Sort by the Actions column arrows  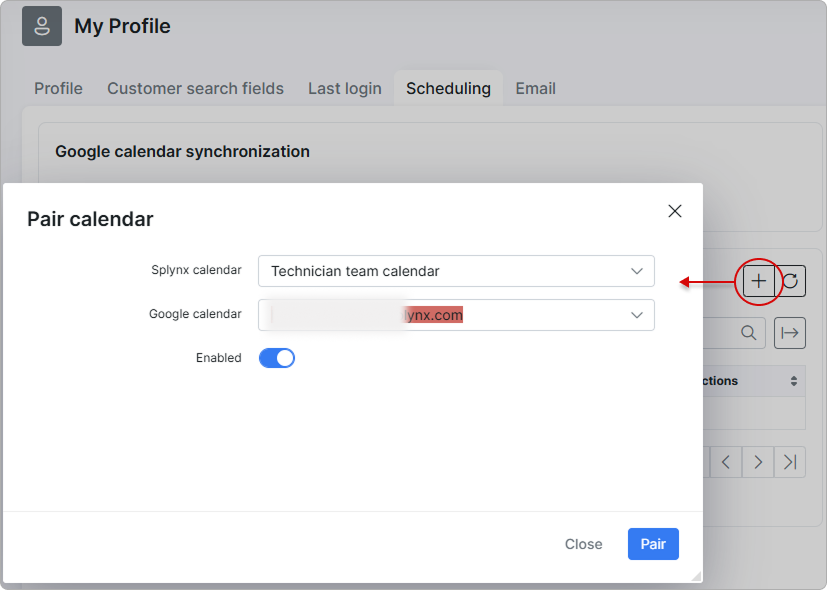tap(794, 381)
